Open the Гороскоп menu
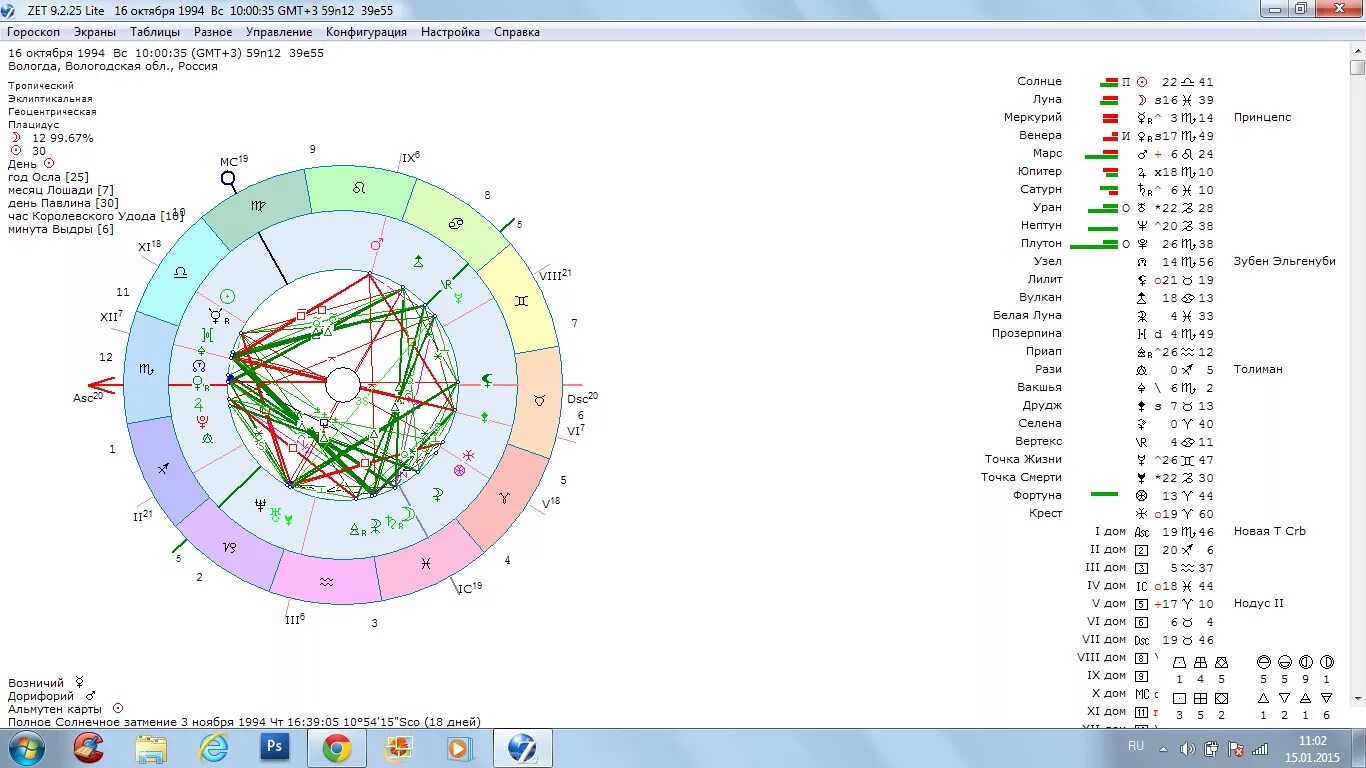Screen dimensions: 1366x768 (x=34, y=32)
